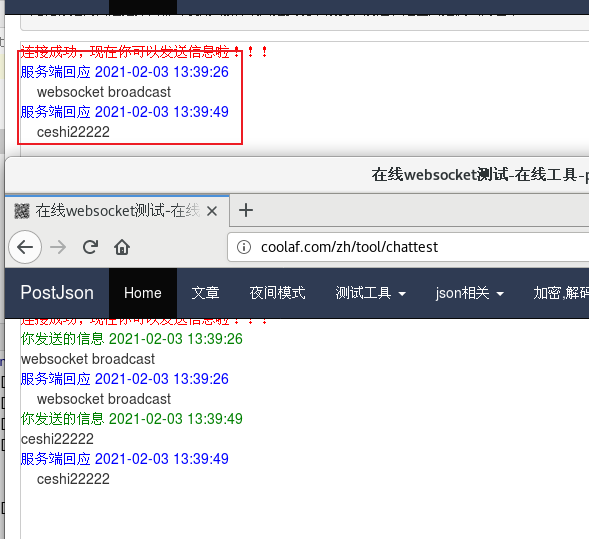Open a new tab with the plus button
The width and height of the screenshot is (589, 539).
pyautogui.click(x=246, y=210)
